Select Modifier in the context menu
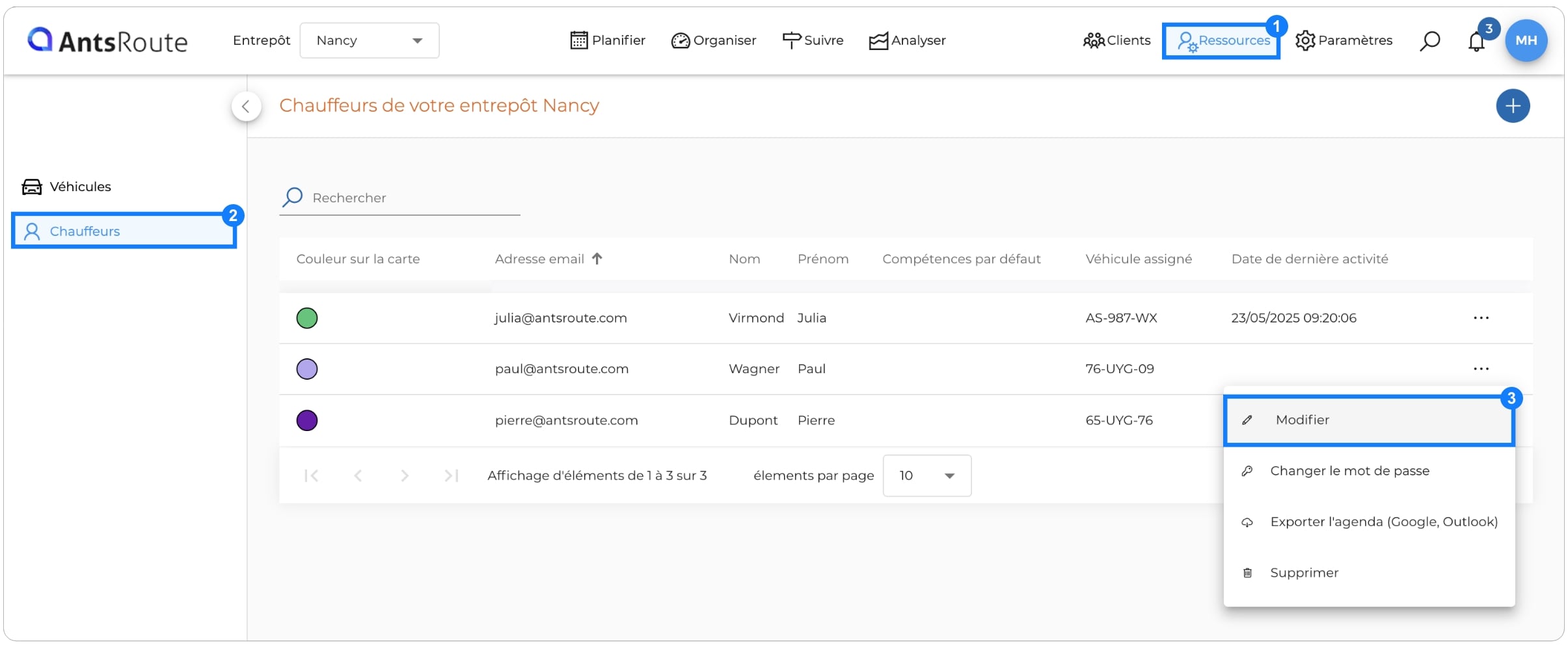The width and height of the screenshot is (1568, 656). (1369, 420)
